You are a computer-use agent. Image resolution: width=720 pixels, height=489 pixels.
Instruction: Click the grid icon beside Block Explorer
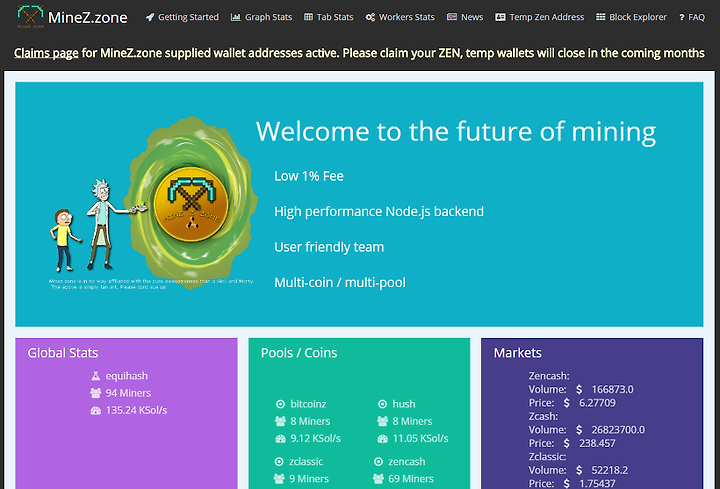coord(601,17)
